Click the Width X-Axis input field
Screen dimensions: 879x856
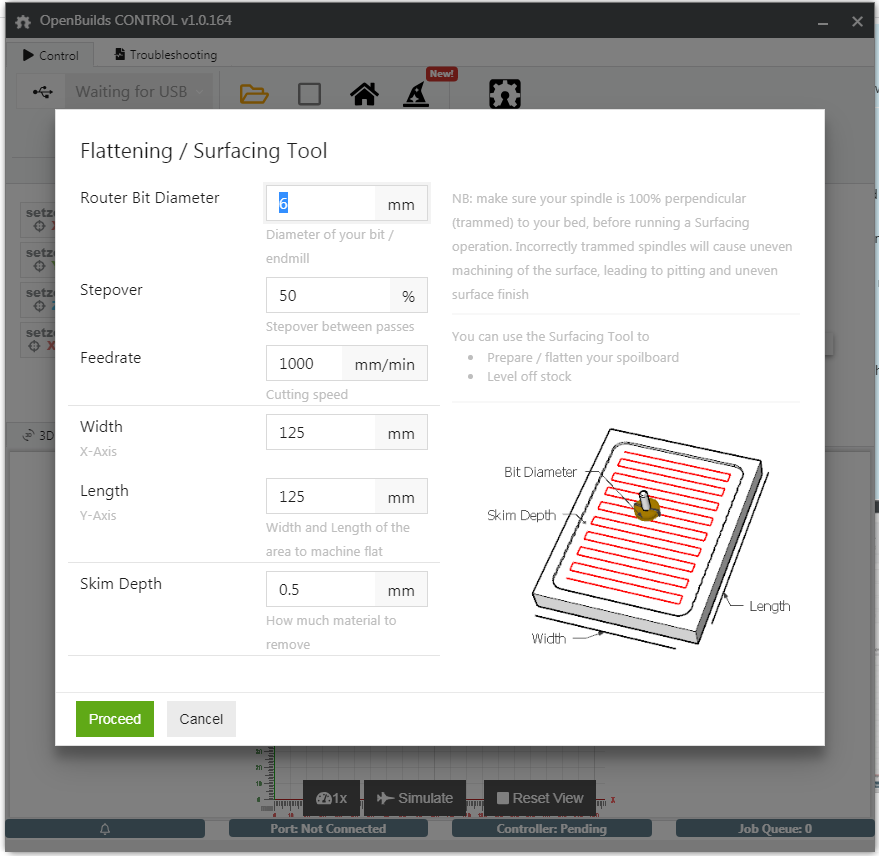[x=321, y=433]
